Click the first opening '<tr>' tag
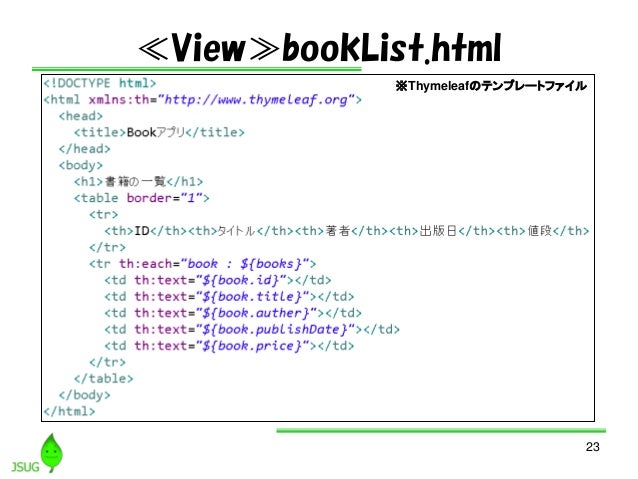Viewport: 638px width, 479px height. 103,214
